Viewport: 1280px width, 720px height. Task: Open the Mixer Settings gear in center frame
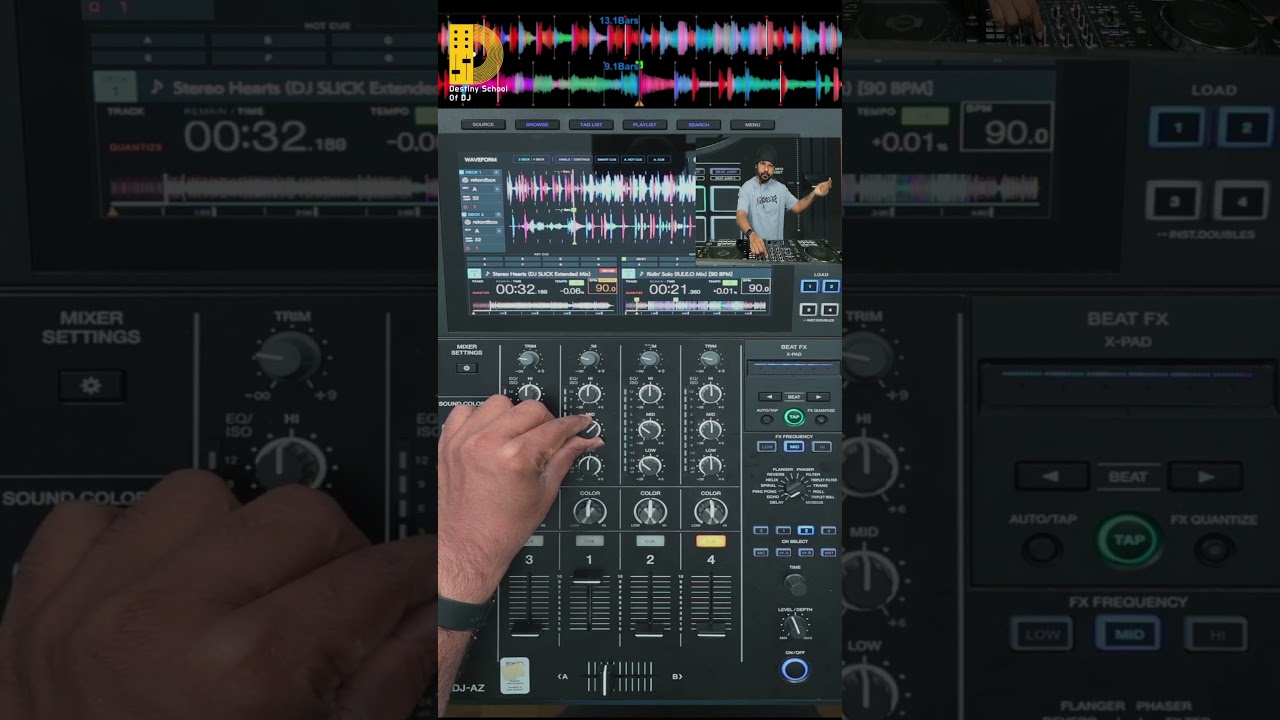[465, 368]
